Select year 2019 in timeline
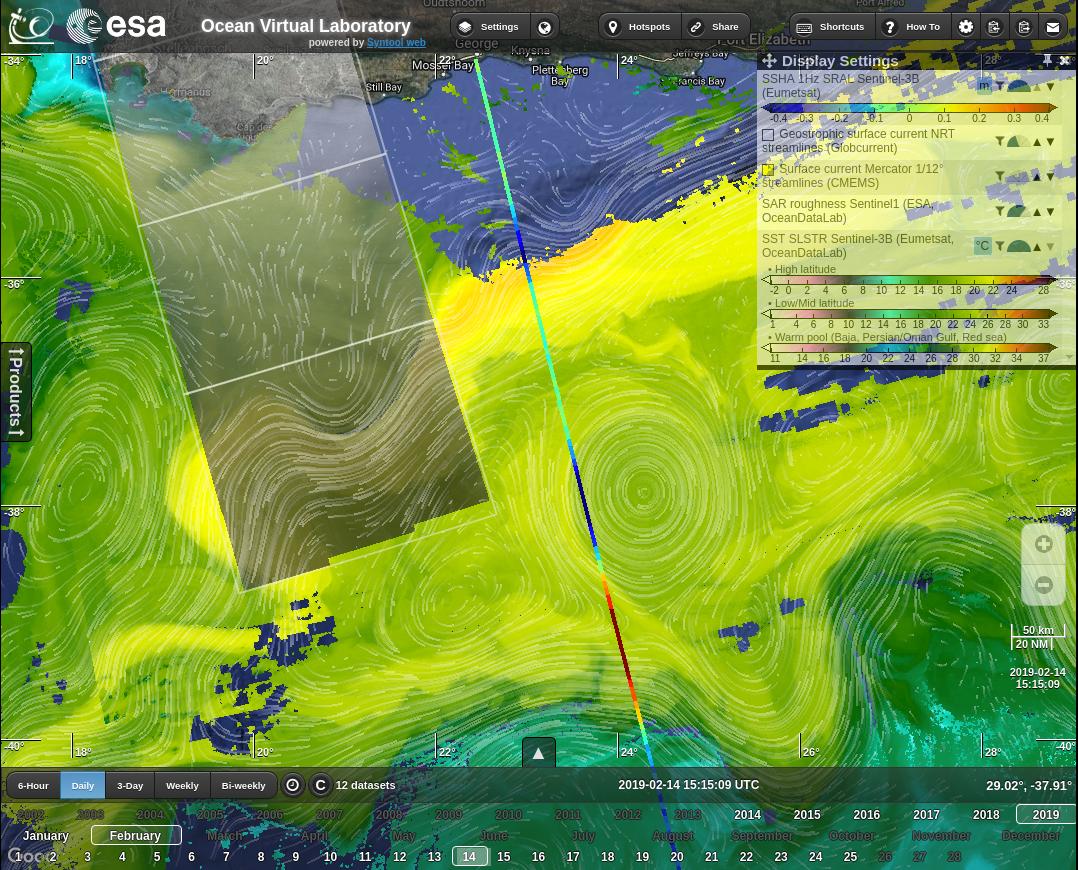Image resolution: width=1078 pixels, height=870 pixels. 1046,814
